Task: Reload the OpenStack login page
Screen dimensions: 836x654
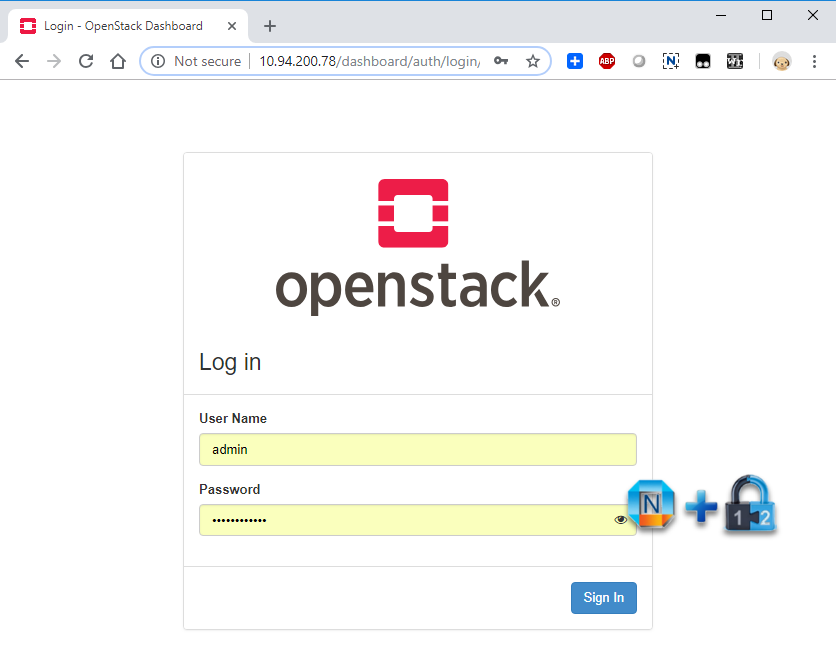Action: [86, 61]
